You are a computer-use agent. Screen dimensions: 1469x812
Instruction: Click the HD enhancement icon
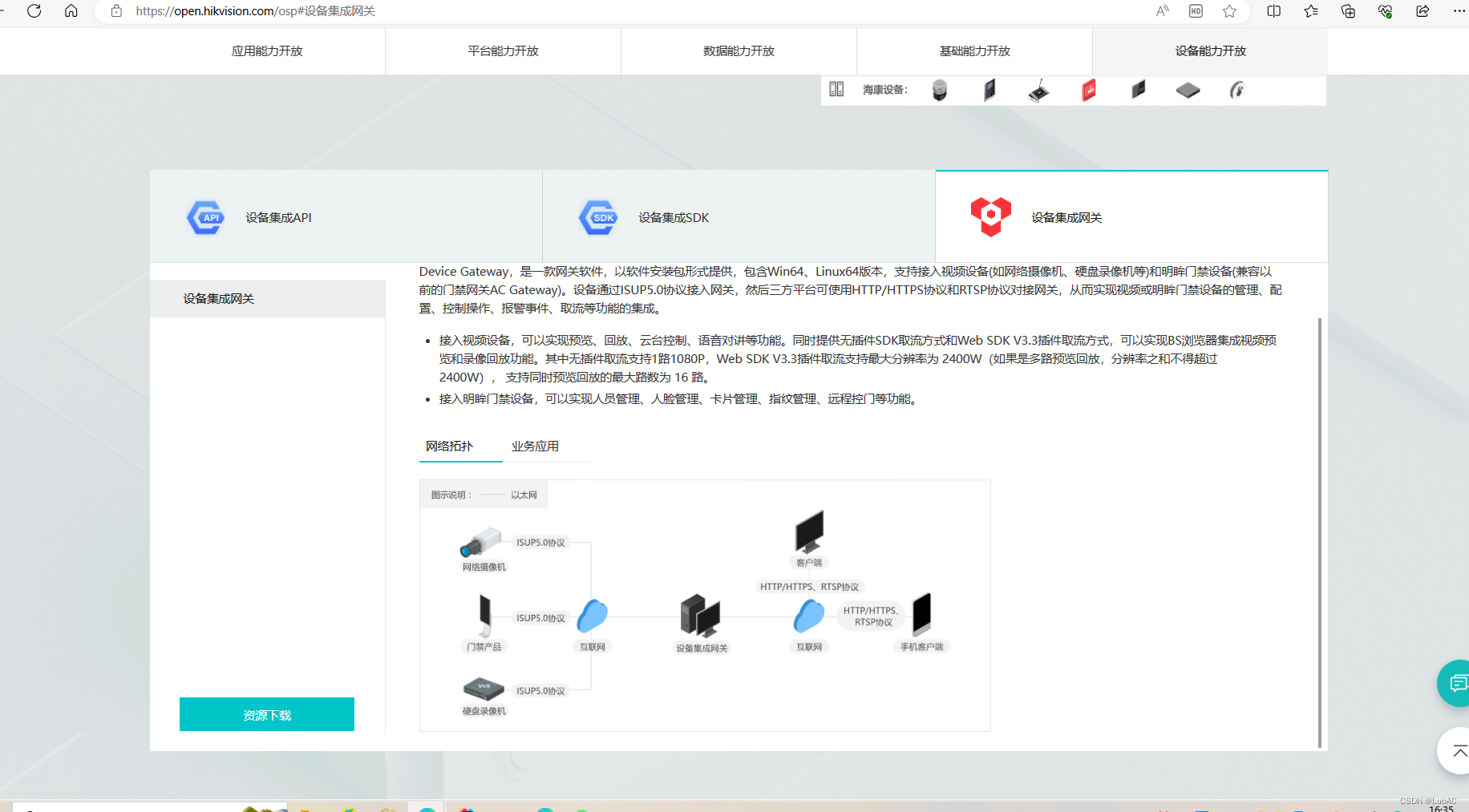1196,11
